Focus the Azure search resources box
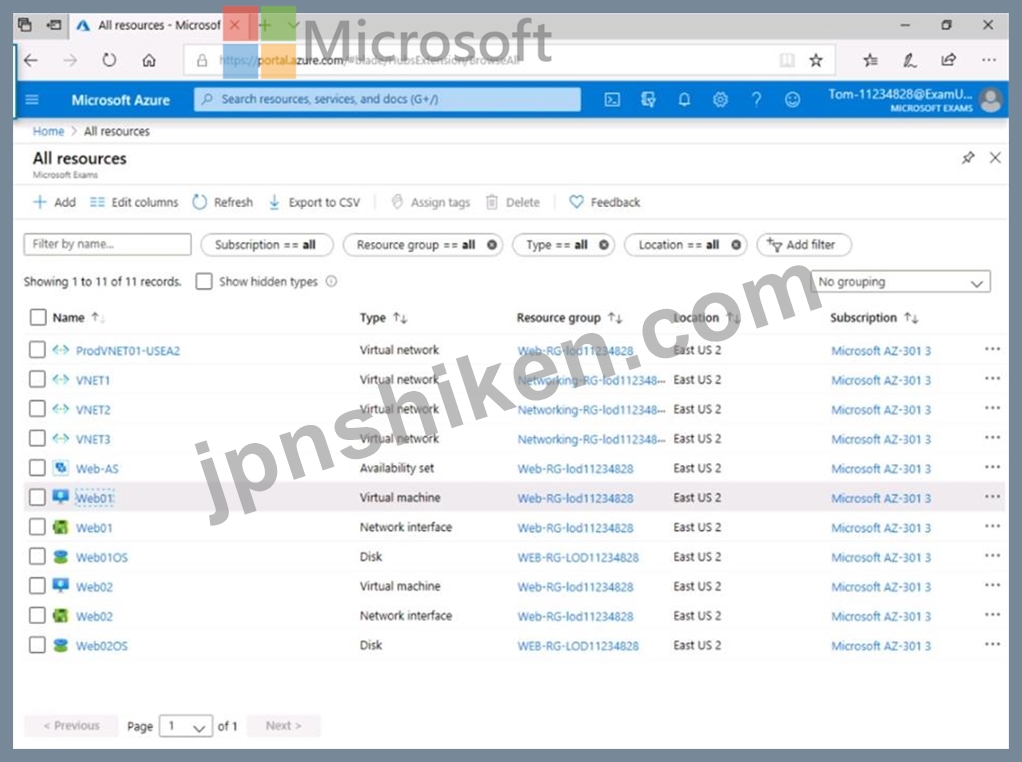This screenshot has width=1022, height=762. coord(387,100)
